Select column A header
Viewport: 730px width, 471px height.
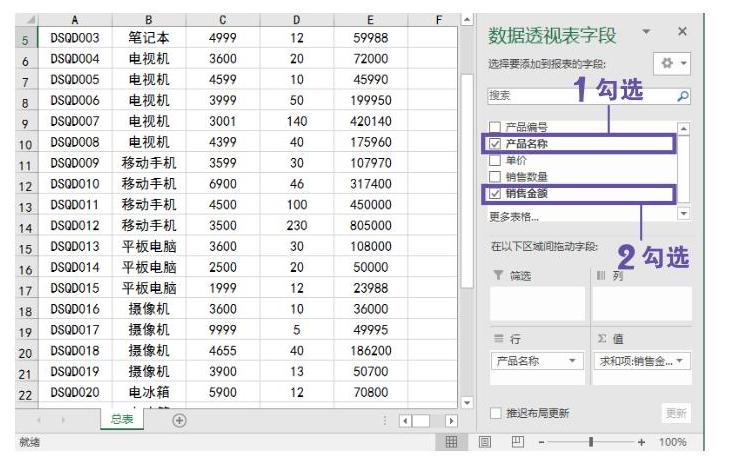pyautogui.click(x=74, y=20)
